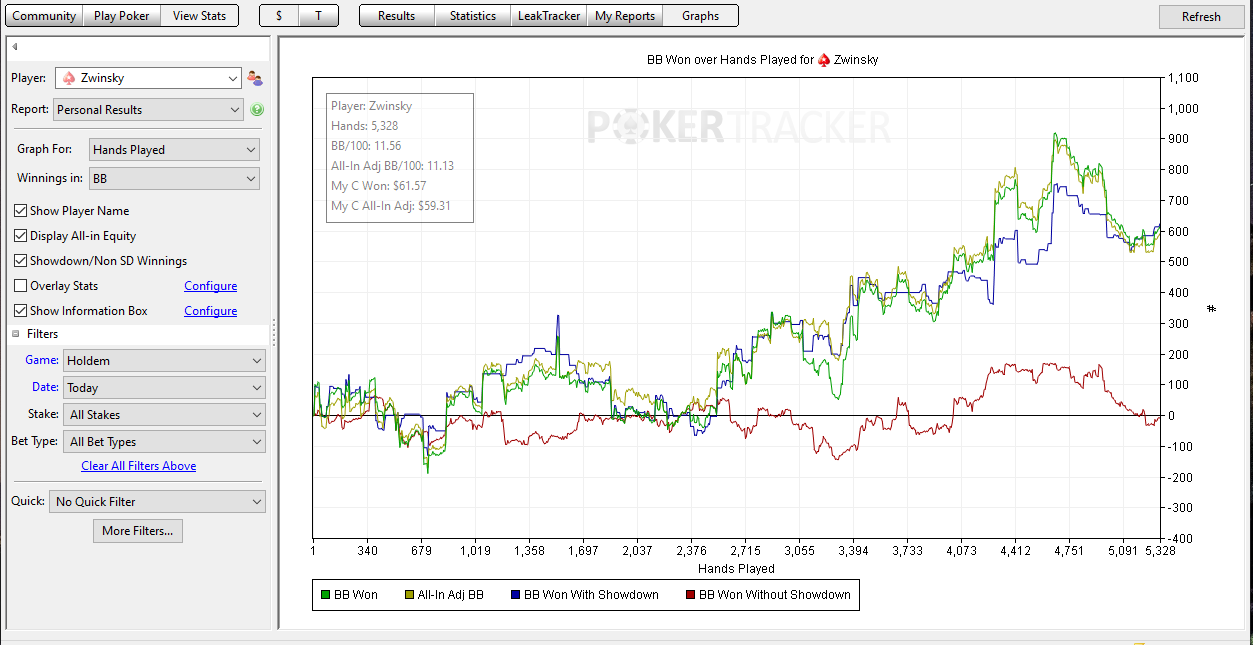Click the sidebar splitter grip dots
1253x645 pixels.
274,333
